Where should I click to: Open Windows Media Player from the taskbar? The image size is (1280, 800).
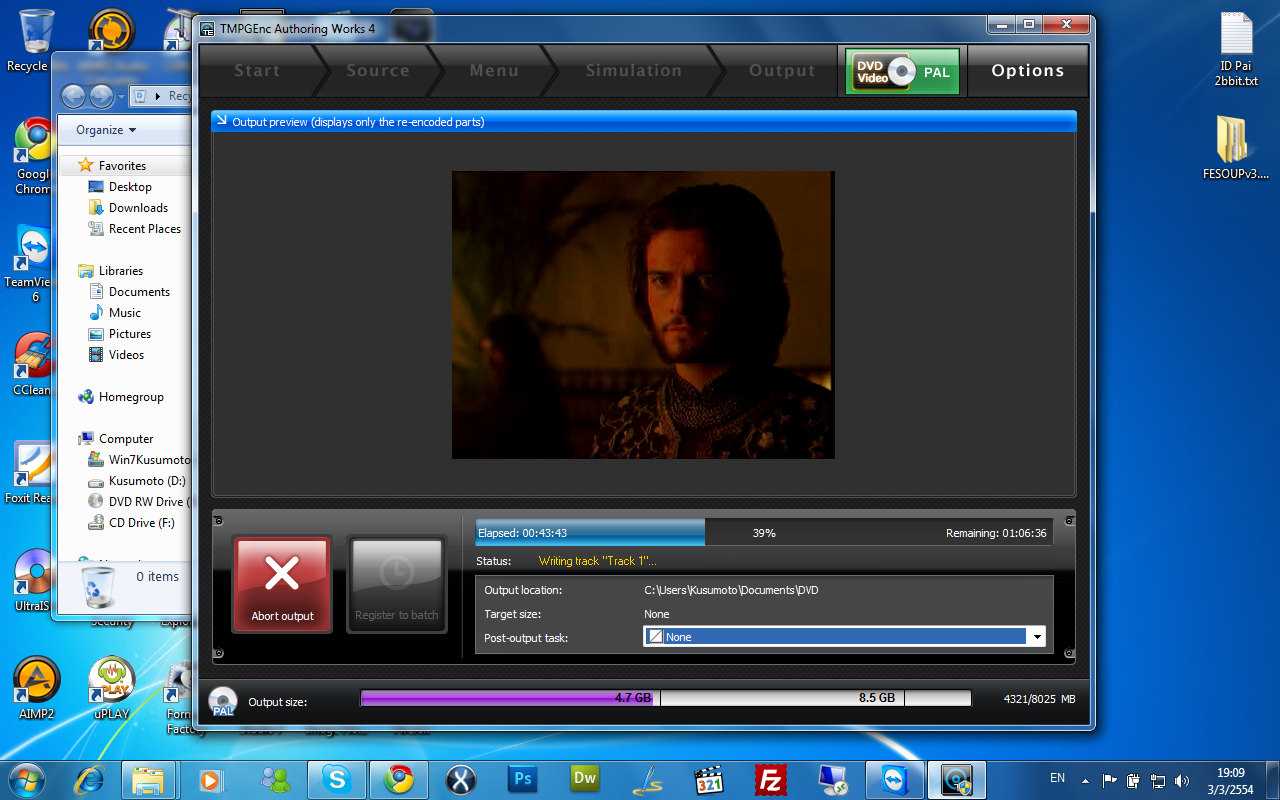tap(211, 779)
